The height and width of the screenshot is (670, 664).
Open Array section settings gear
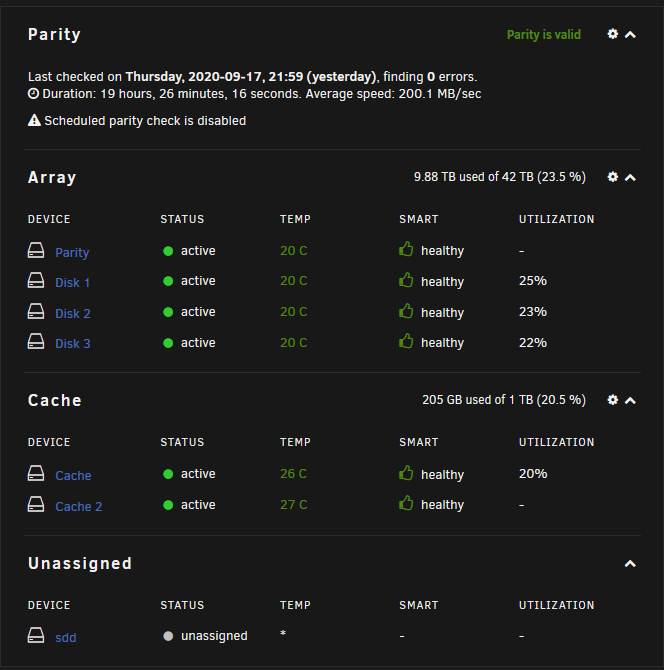(x=612, y=177)
